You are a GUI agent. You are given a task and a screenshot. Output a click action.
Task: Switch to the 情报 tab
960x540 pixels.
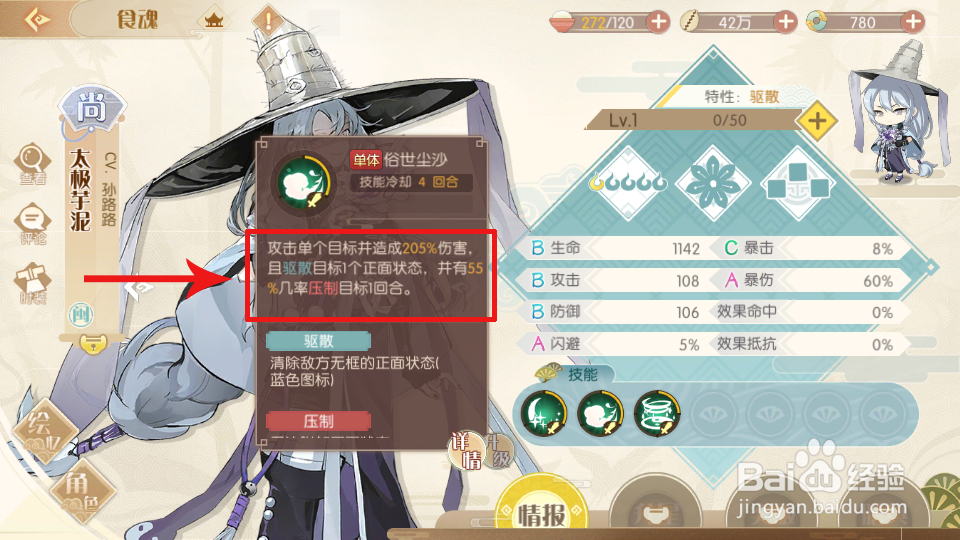click(541, 511)
